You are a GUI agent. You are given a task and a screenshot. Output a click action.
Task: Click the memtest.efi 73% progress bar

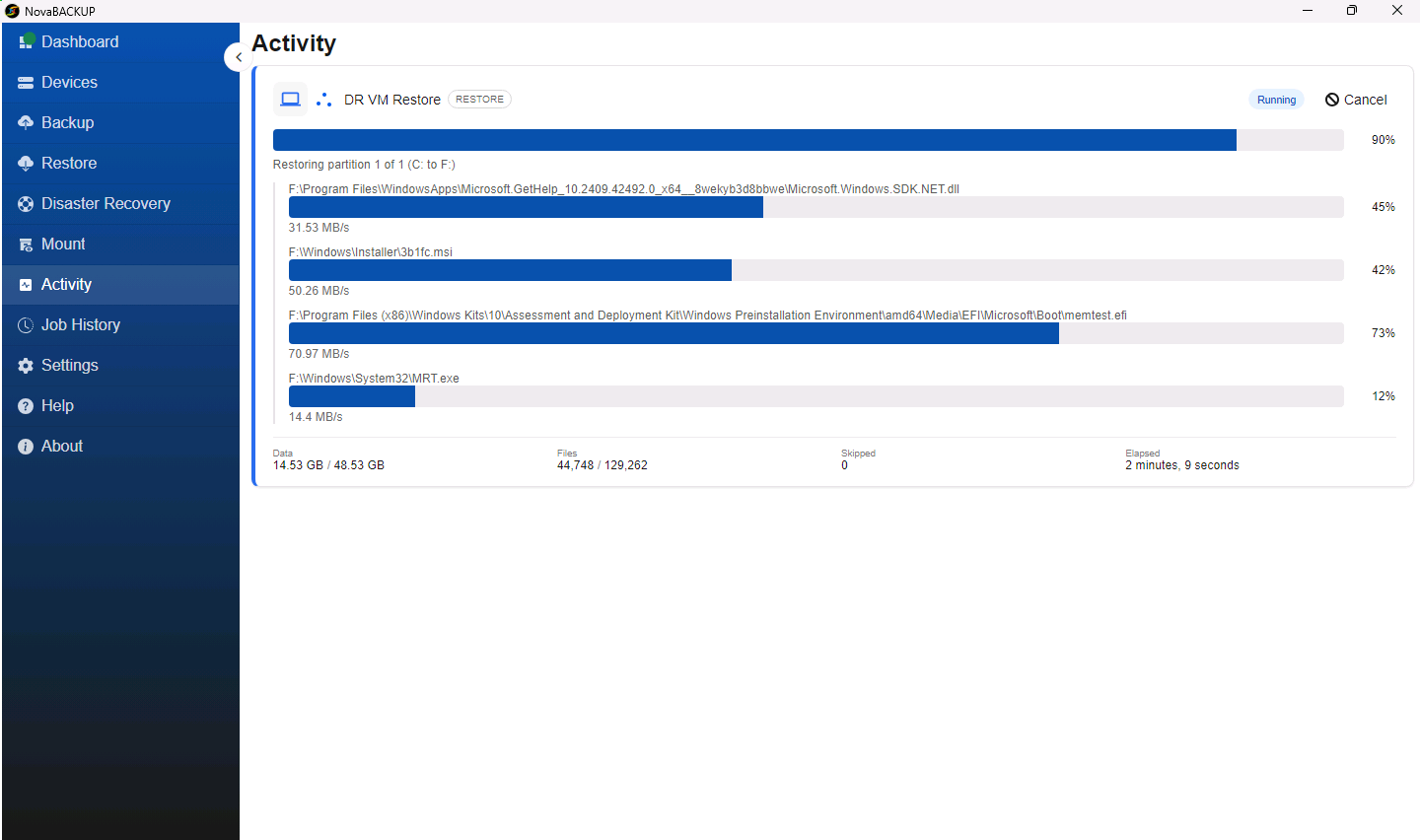816,333
